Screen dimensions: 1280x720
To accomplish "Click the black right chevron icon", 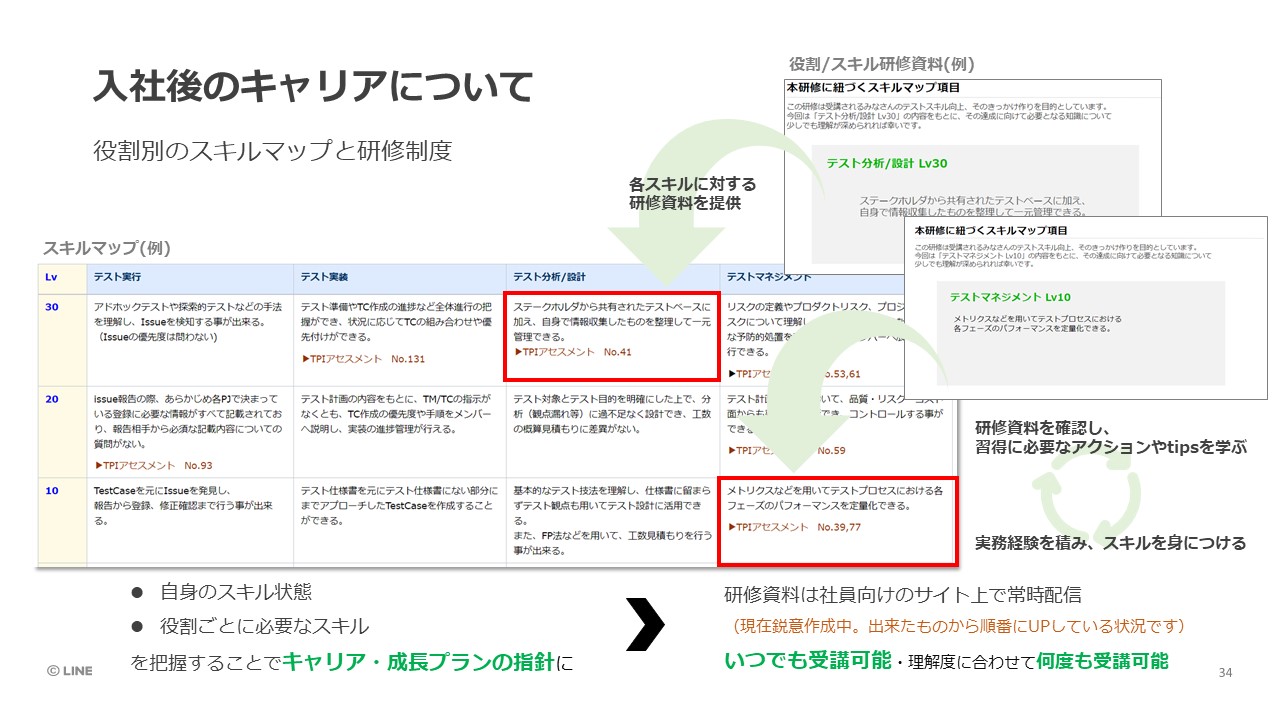I will pyautogui.click(x=646, y=625).
